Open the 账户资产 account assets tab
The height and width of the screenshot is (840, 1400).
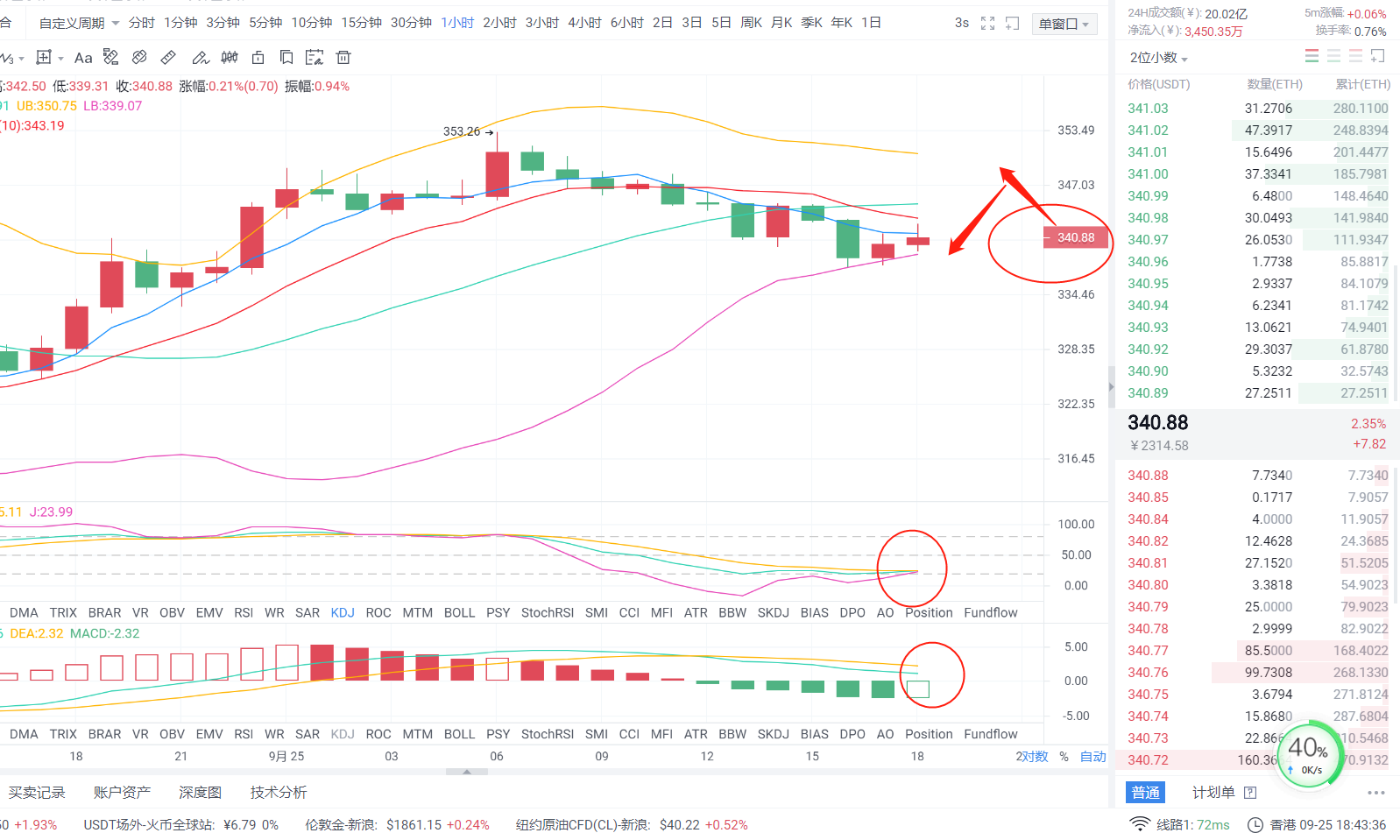tap(122, 793)
